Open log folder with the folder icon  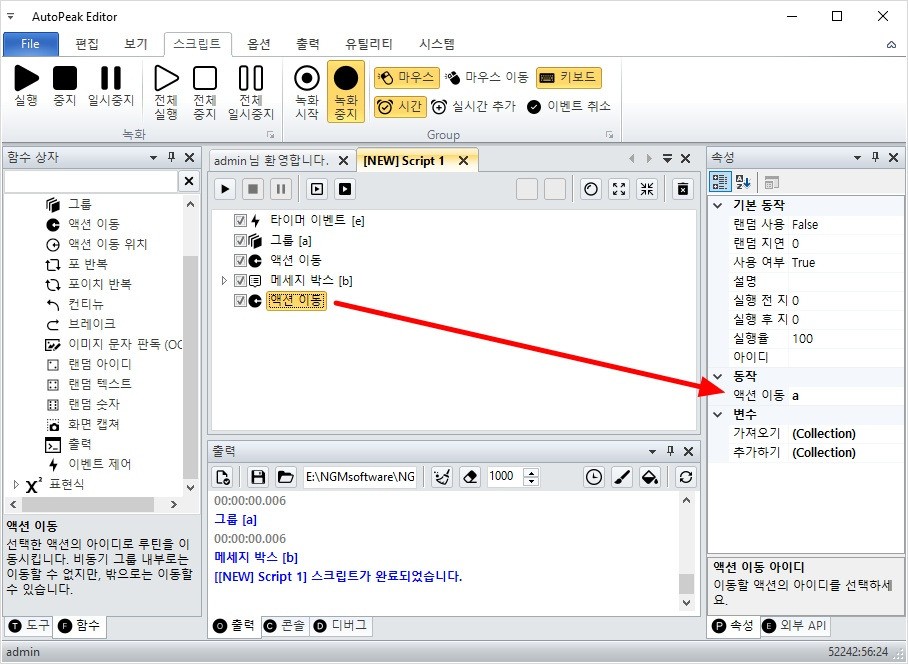[285, 477]
